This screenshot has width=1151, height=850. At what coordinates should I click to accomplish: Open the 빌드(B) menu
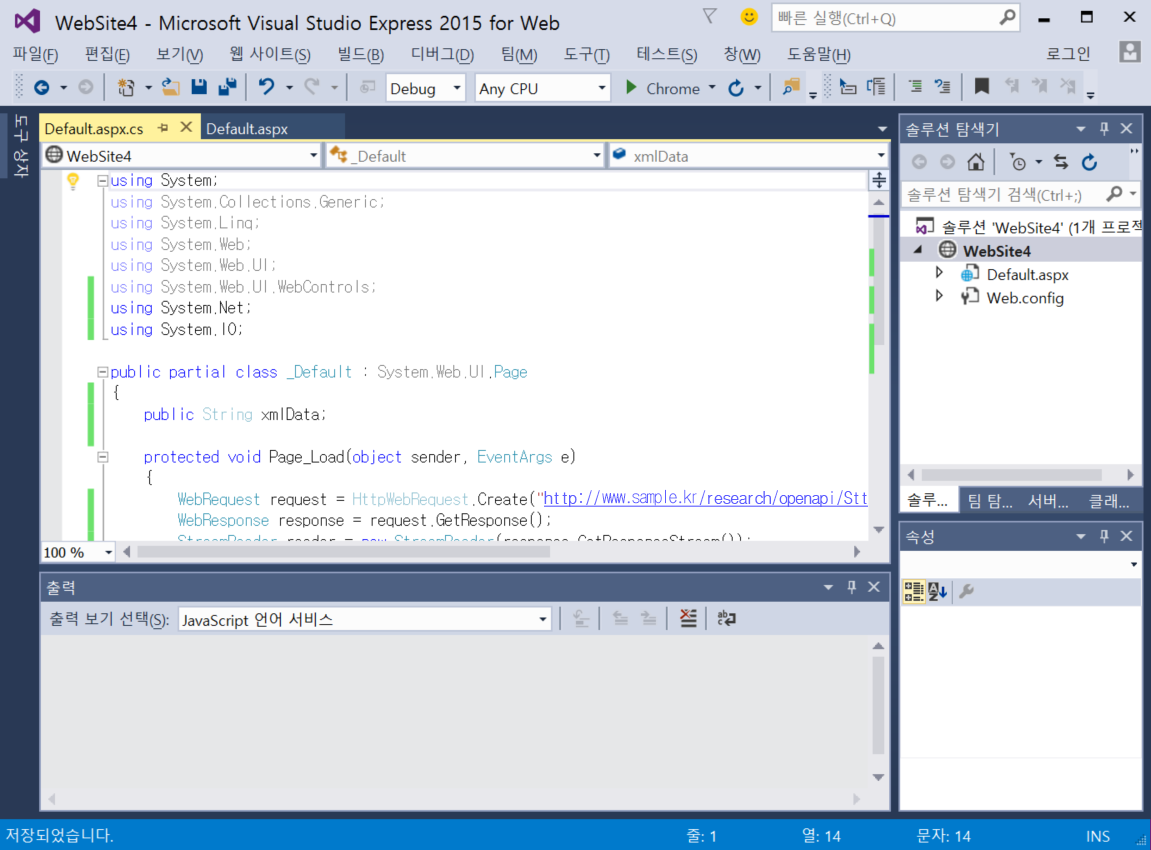360,55
